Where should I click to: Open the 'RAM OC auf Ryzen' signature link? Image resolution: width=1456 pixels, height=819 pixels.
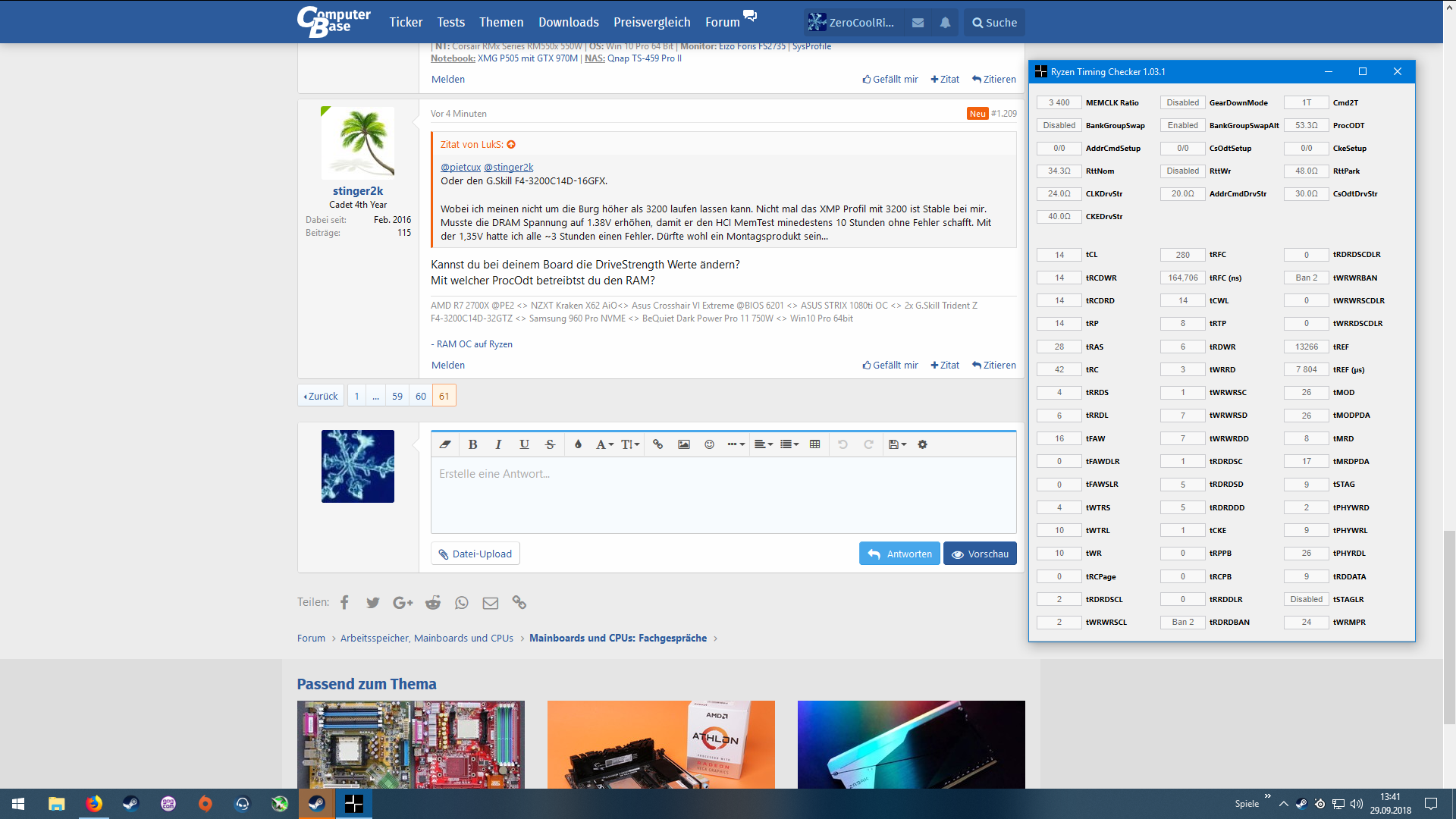click(x=475, y=344)
